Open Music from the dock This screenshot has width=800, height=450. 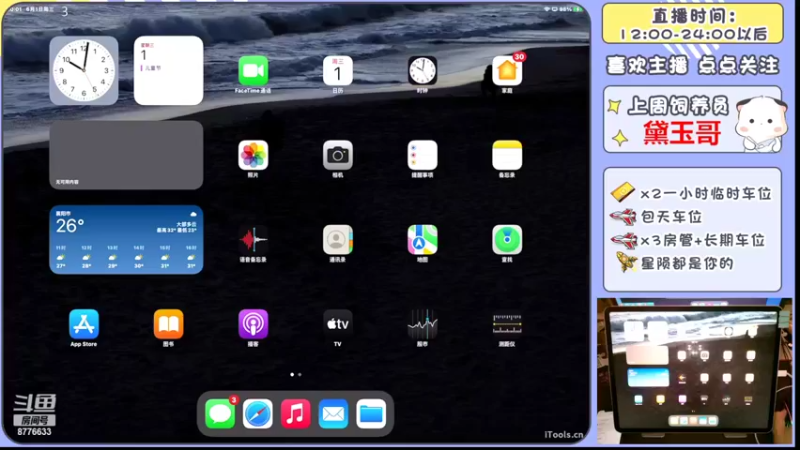pos(295,414)
